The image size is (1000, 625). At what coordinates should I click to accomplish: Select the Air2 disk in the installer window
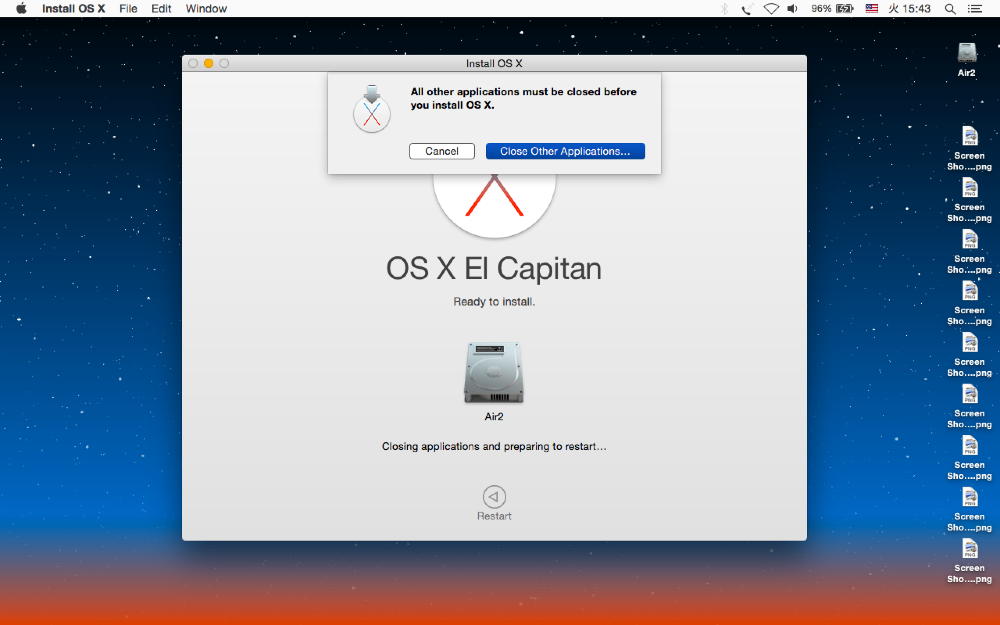[494, 381]
